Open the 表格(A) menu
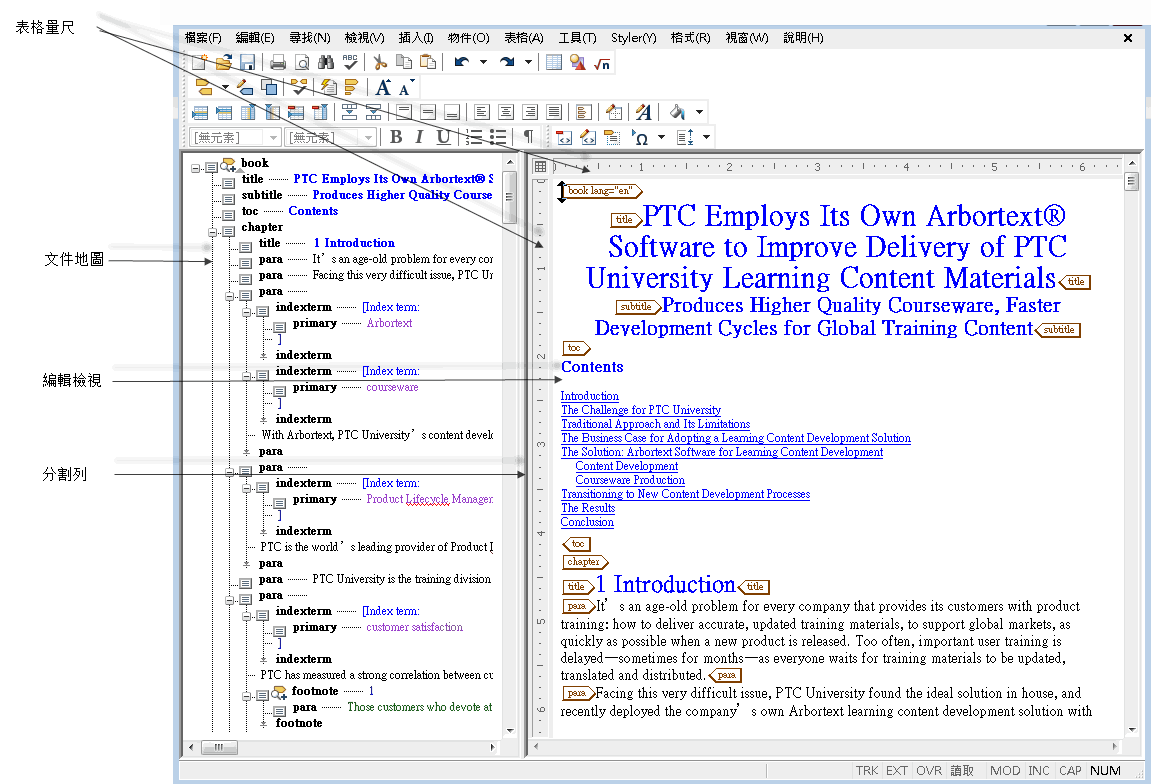 (523, 37)
